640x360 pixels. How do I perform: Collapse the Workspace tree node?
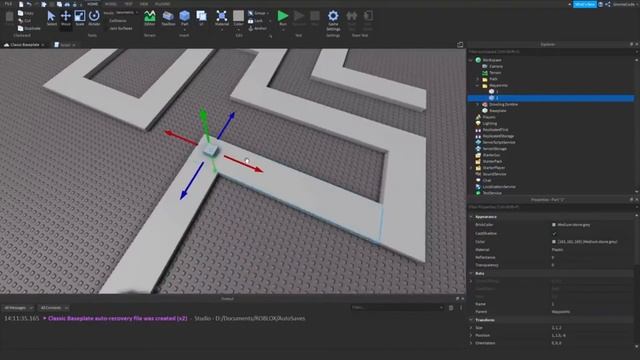[x=471, y=60]
